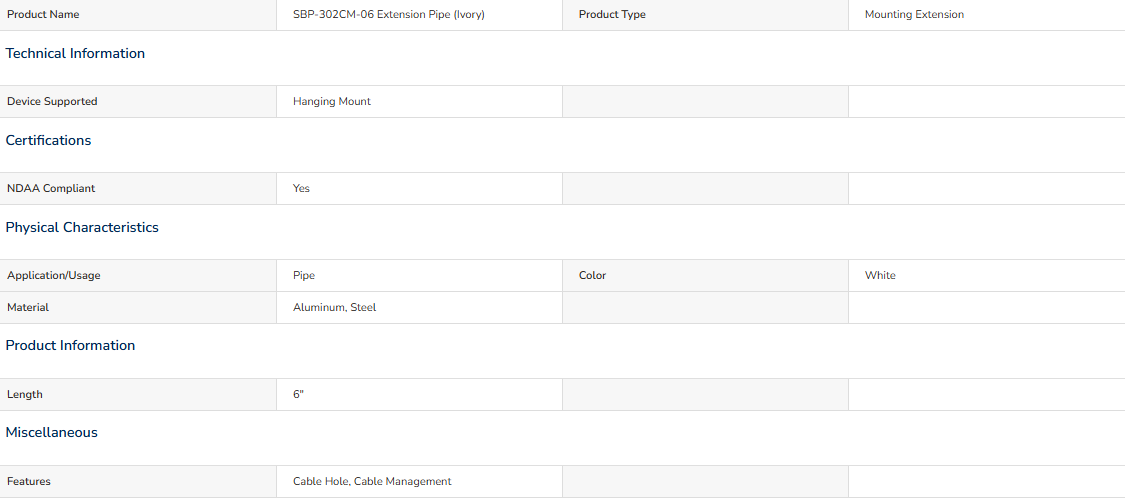Click the Product Type label cell
The width and height of the screenshot is (1125, 503).
coord(705,14)
